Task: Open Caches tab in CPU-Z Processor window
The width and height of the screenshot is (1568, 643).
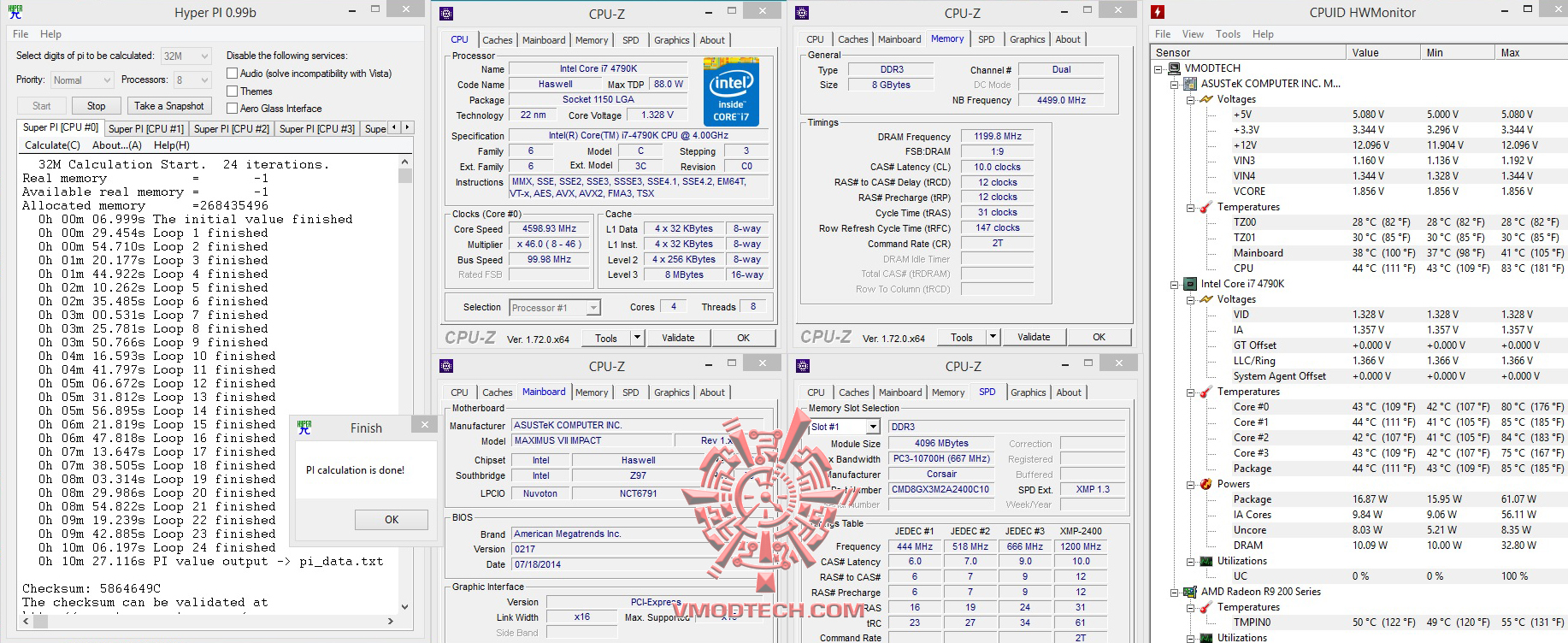Action: 497,40
